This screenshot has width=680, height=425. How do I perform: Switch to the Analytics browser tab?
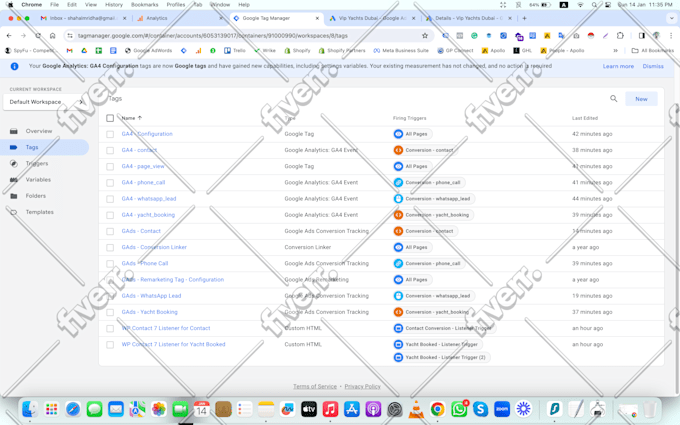tap(180, 18)
